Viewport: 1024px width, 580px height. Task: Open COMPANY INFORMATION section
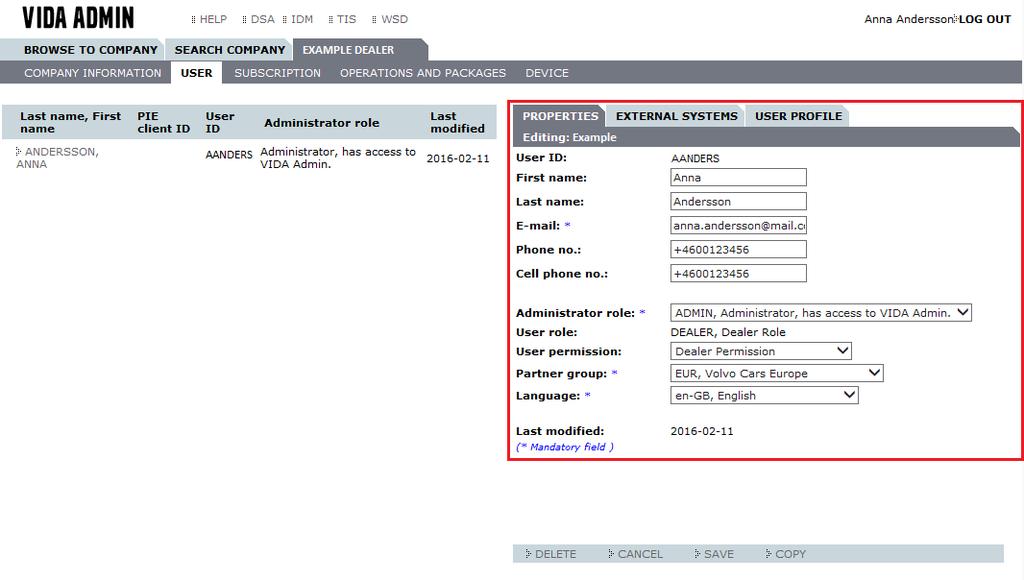pyautogui.click(x=93, y=73)
